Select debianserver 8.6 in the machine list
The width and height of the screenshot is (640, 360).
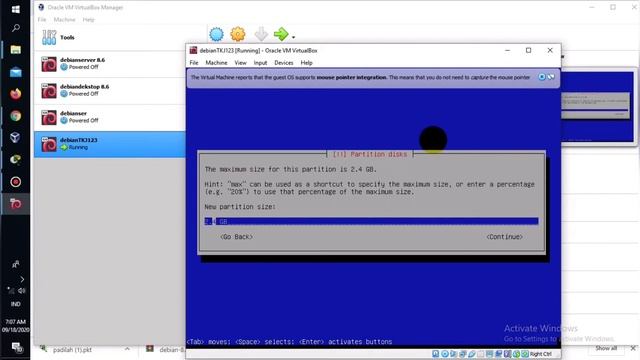click(x=109, y=64)
